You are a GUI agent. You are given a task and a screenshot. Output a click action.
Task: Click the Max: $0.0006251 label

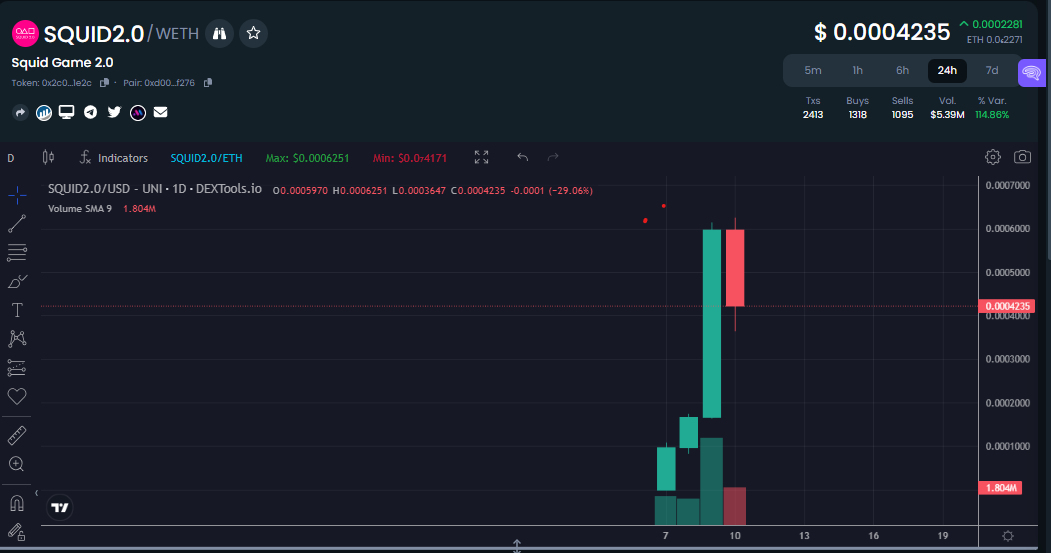coord(307,158)
